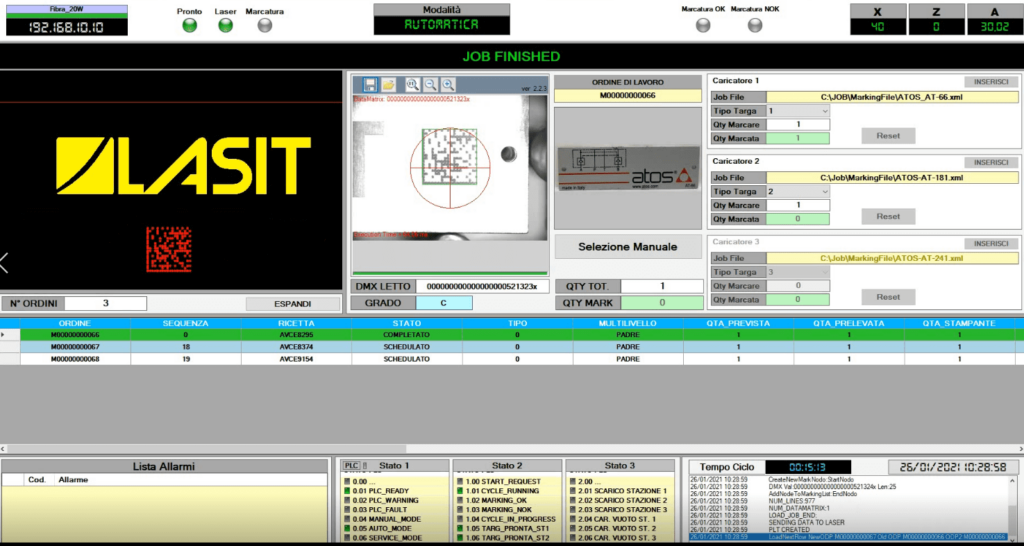The height and width of the screenshot is (546, 1024).
Task: Click the SCARICO STAZIONE 1 indicator
Action: 572,490
